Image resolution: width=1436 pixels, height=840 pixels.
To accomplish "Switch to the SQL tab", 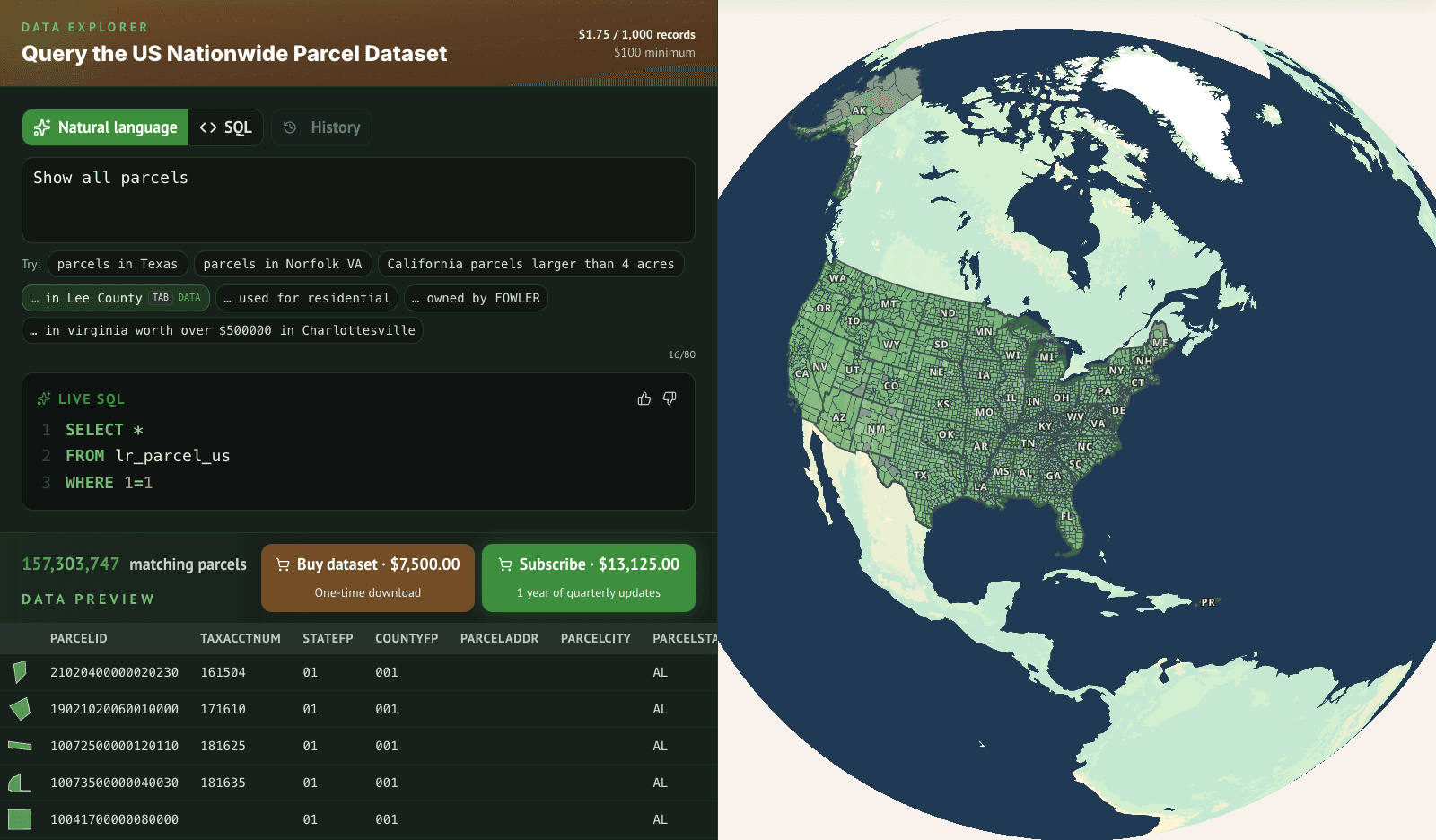I will click(x=225, y=127).
